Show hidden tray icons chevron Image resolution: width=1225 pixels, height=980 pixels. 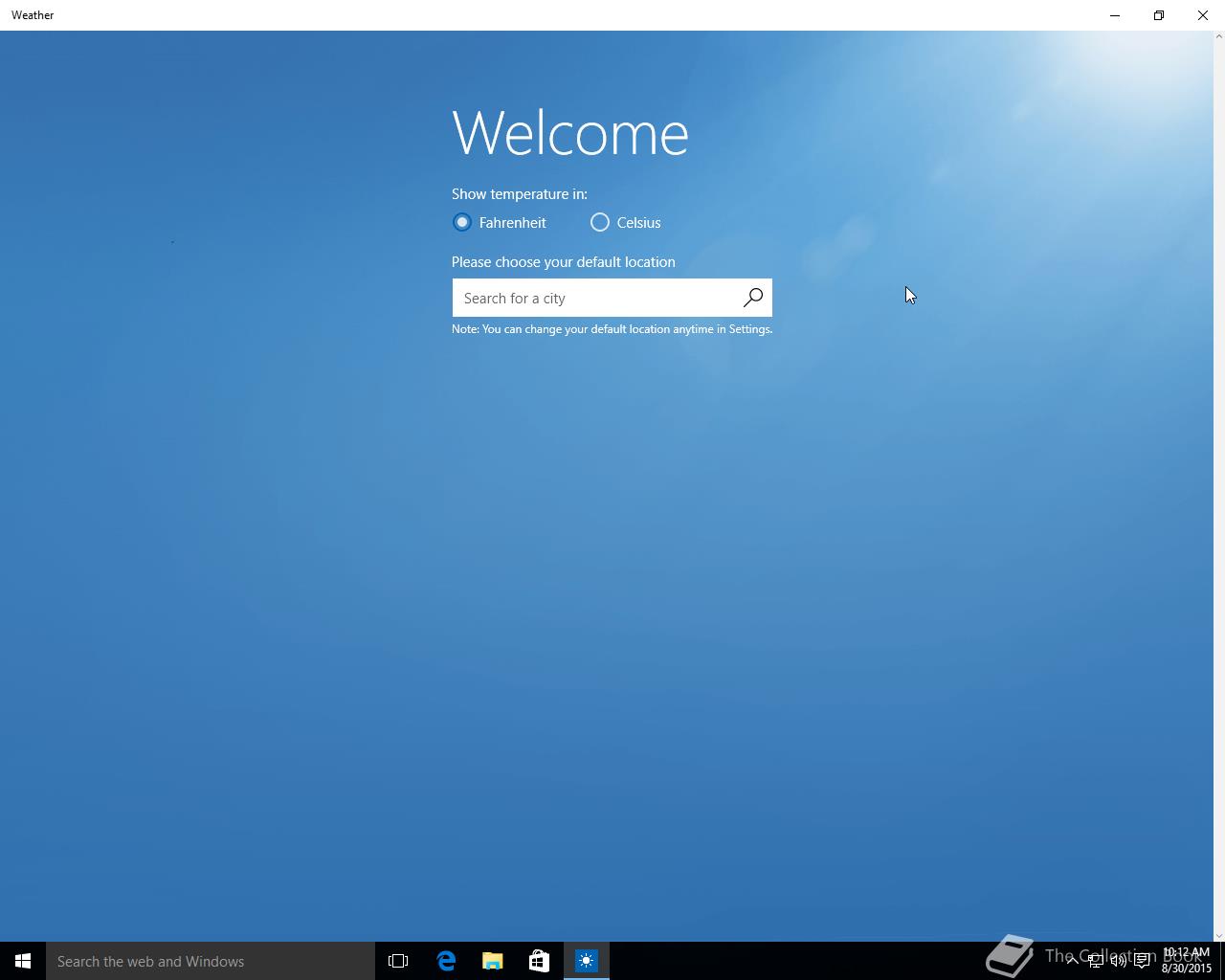coord(1072,961)
